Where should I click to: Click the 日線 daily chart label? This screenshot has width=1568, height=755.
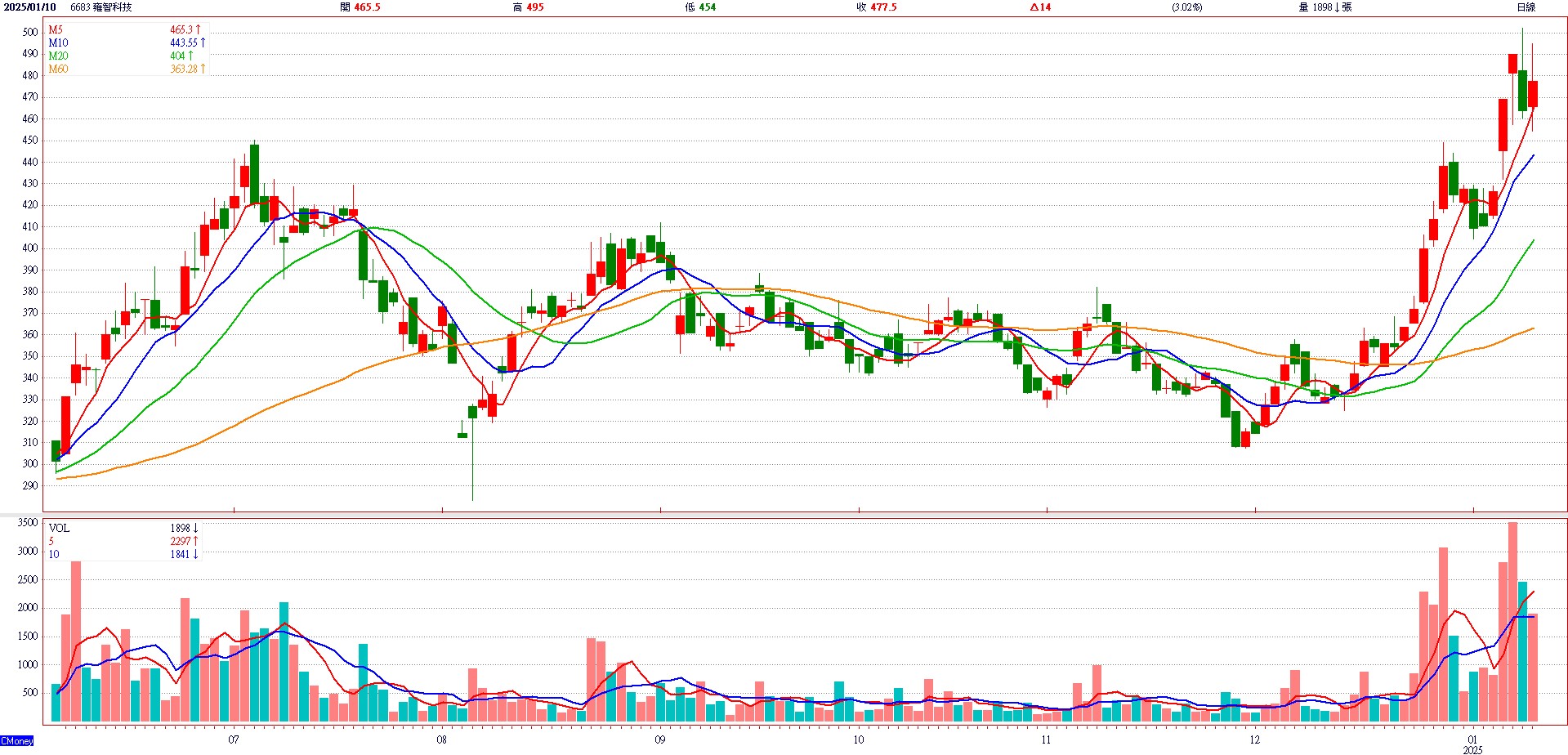pyautogui.click(x=1526, y=7)
